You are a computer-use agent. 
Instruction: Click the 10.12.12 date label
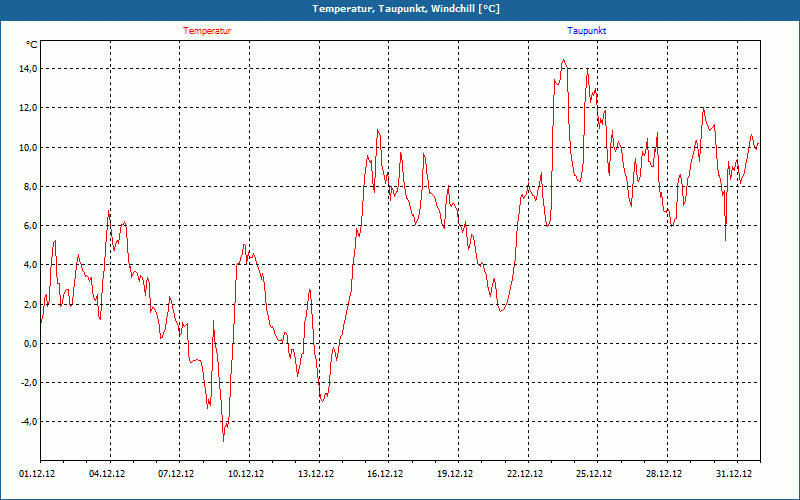(246, 474)
